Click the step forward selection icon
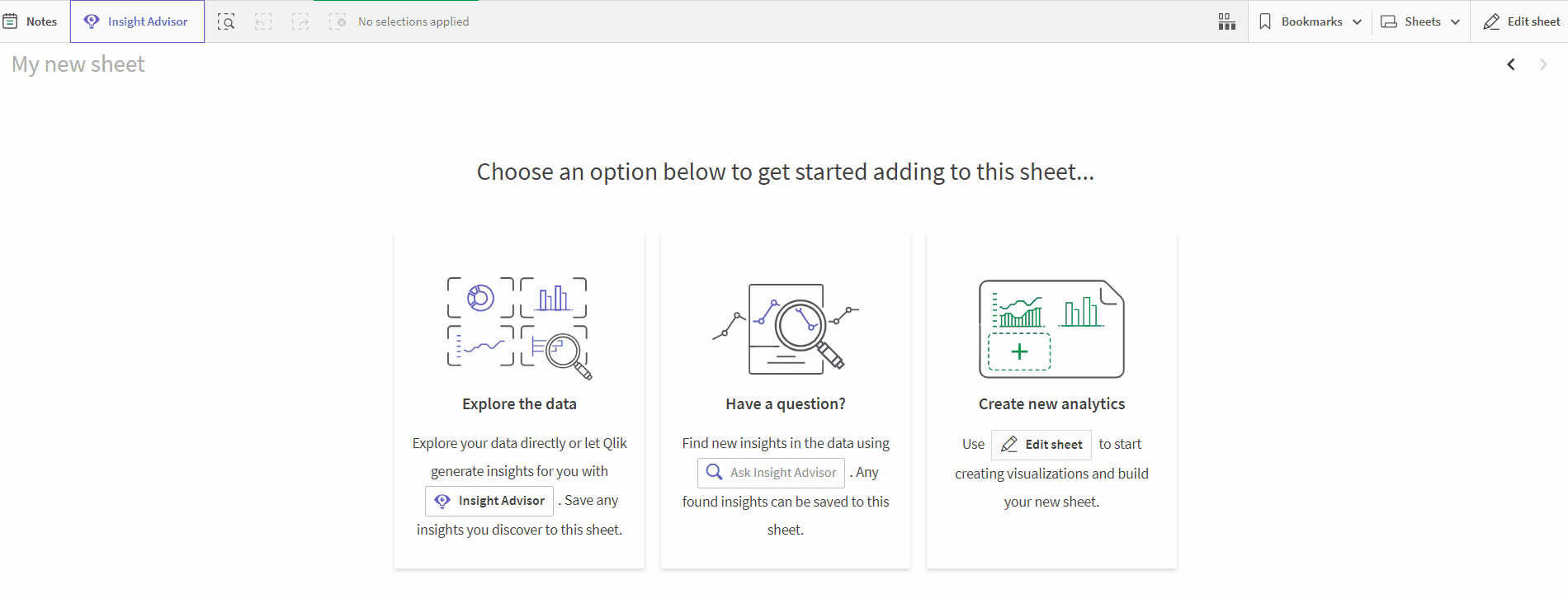The height and width of the screenshot is (599, 1568). (x=300, y=21)
